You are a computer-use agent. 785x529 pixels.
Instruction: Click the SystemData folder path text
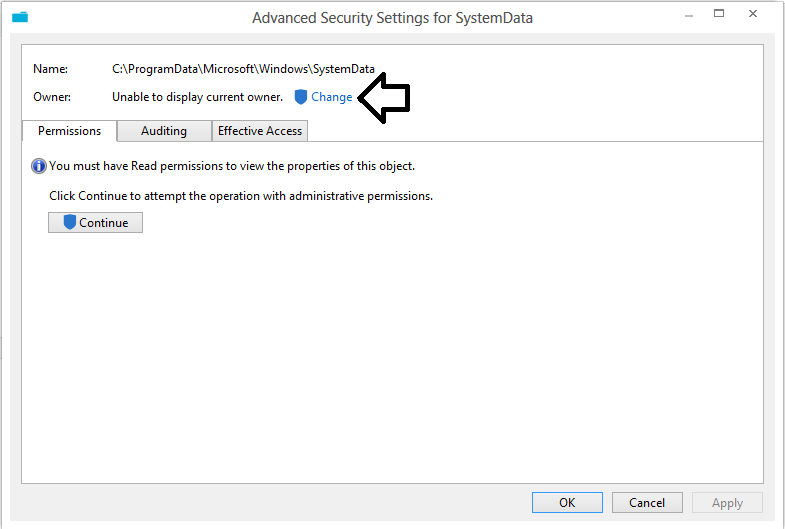[x=243, y=69]
